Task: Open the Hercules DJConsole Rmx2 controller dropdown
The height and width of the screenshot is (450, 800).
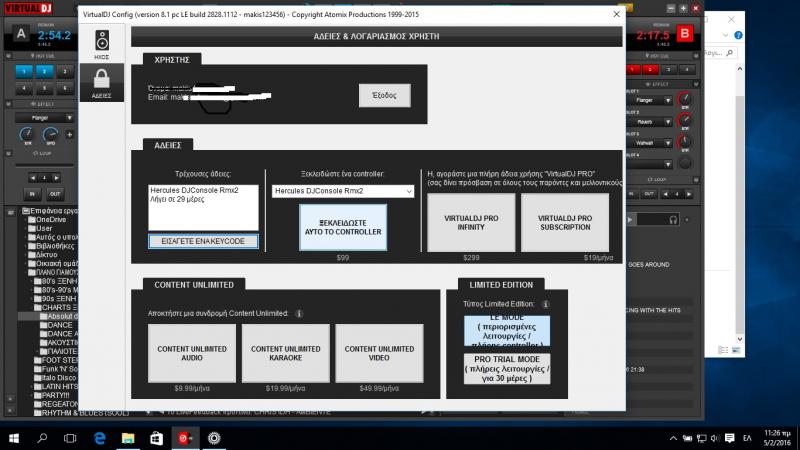Action: pyautogui.click(x=343, y=191)
